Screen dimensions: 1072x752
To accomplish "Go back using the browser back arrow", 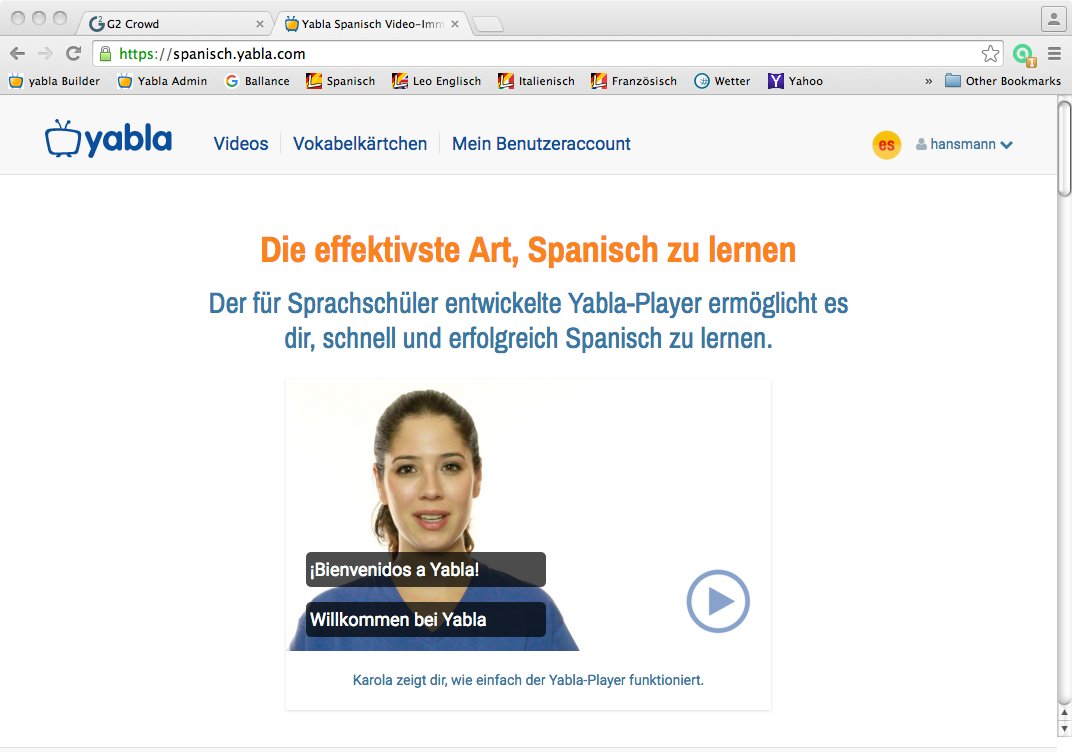I will pos(18,54).
